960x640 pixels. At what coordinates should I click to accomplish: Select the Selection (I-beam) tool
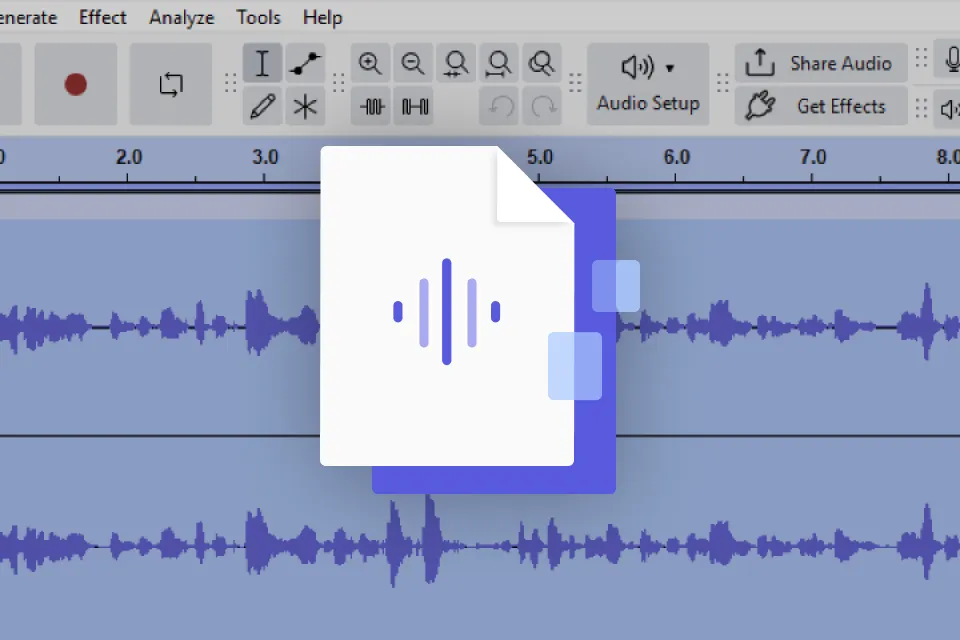pos(262,62)
